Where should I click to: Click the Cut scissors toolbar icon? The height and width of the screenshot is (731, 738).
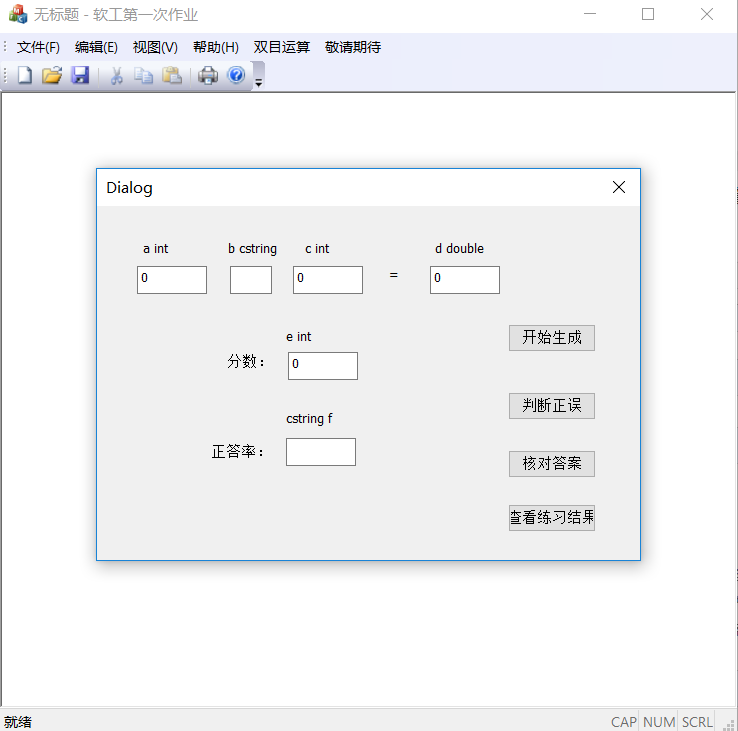[116, 75]
